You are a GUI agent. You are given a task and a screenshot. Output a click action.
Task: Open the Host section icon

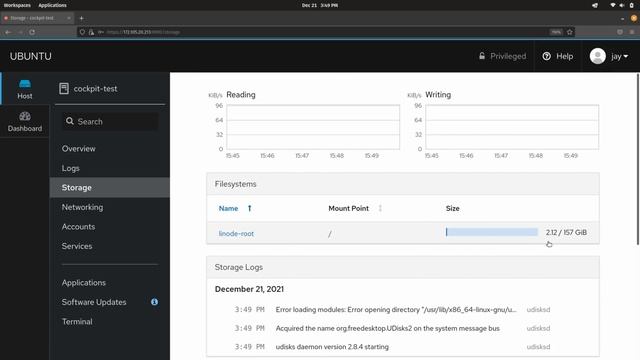pyautogui.click(x=24, y=84)
